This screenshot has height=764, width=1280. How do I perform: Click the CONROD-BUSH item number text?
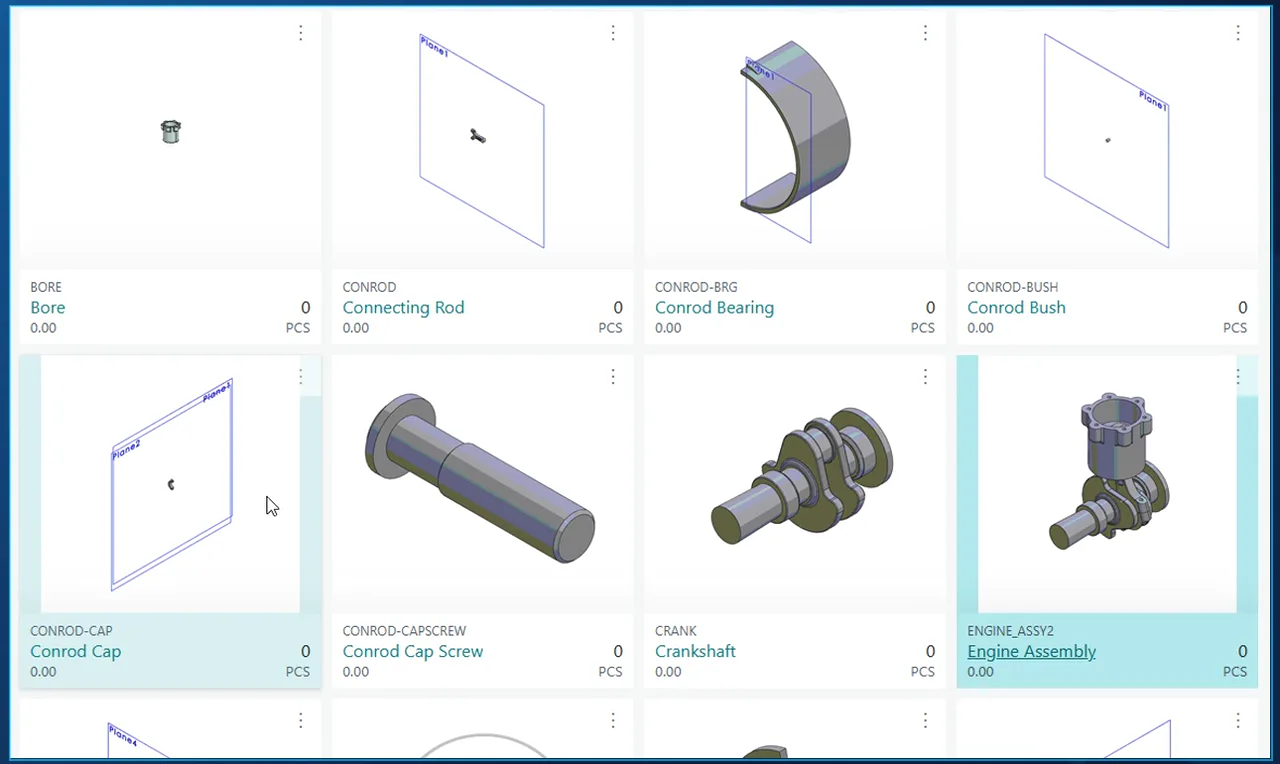(x=1013, y=287)
